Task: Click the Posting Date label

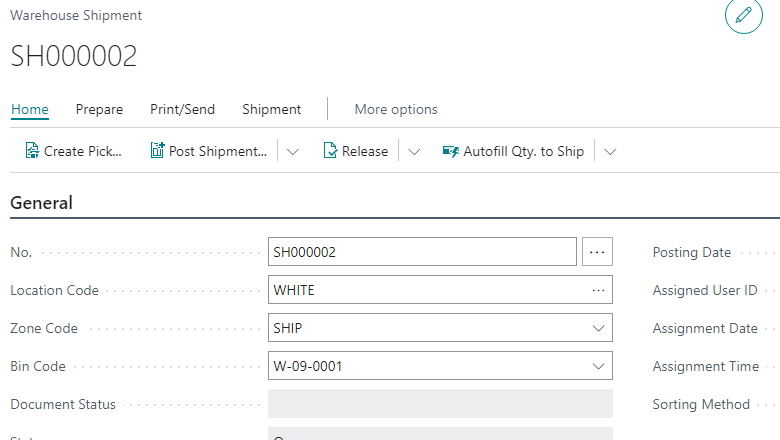Action: (x=691, y=253)
